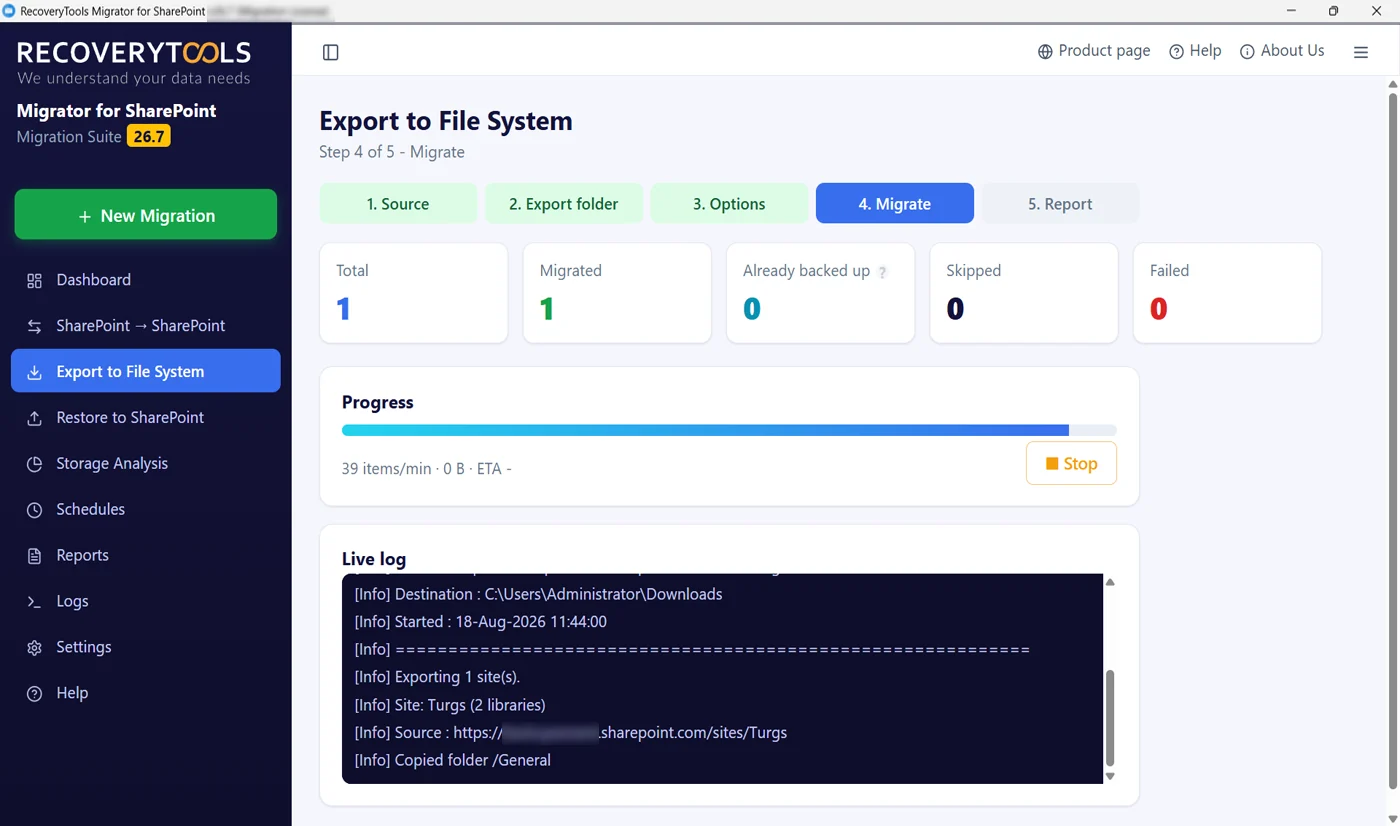
Task: Select the 4. Migrate step tab
Action: (895, 203)
